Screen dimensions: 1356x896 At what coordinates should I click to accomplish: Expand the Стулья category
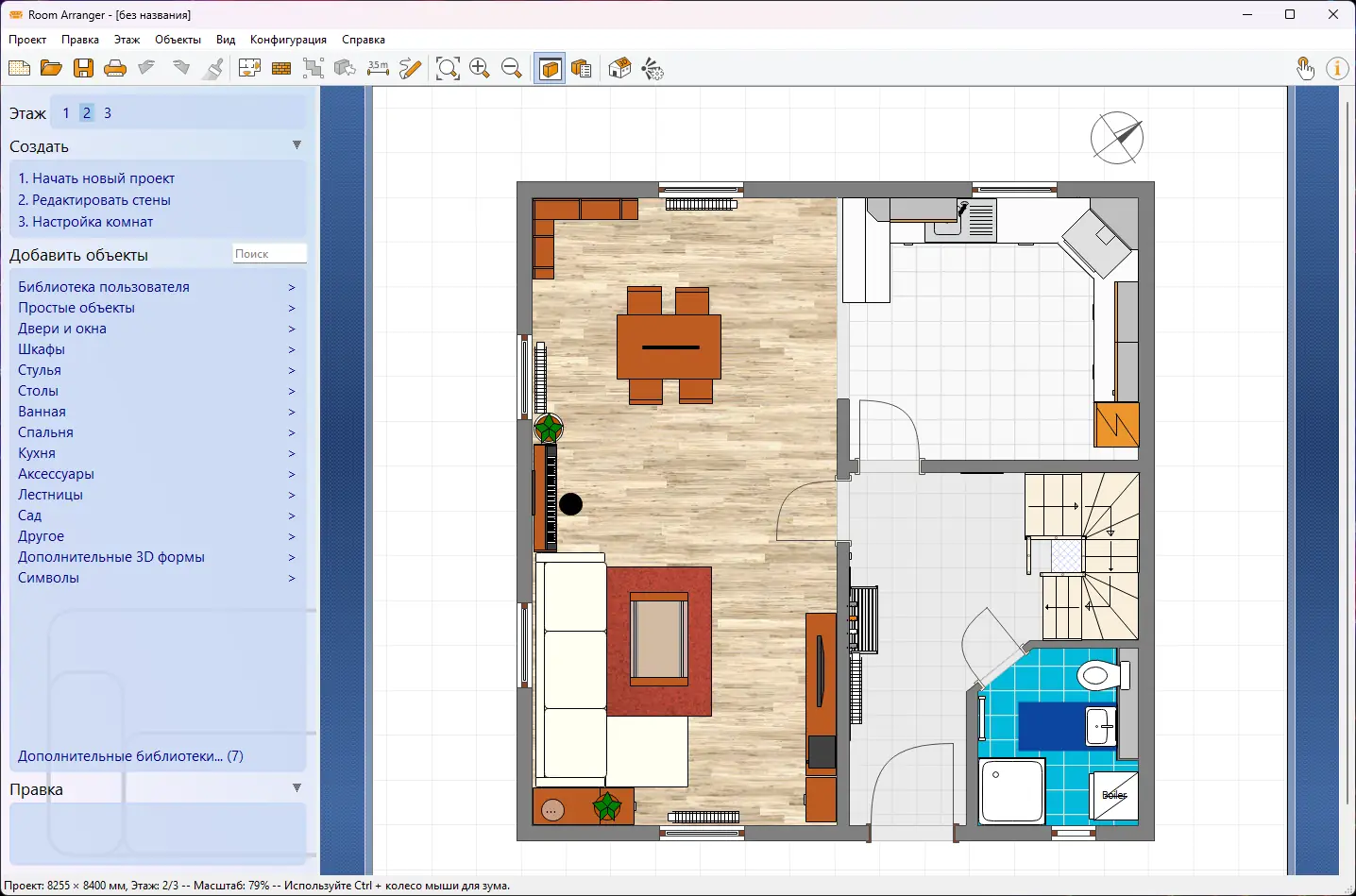coord(157,370)
